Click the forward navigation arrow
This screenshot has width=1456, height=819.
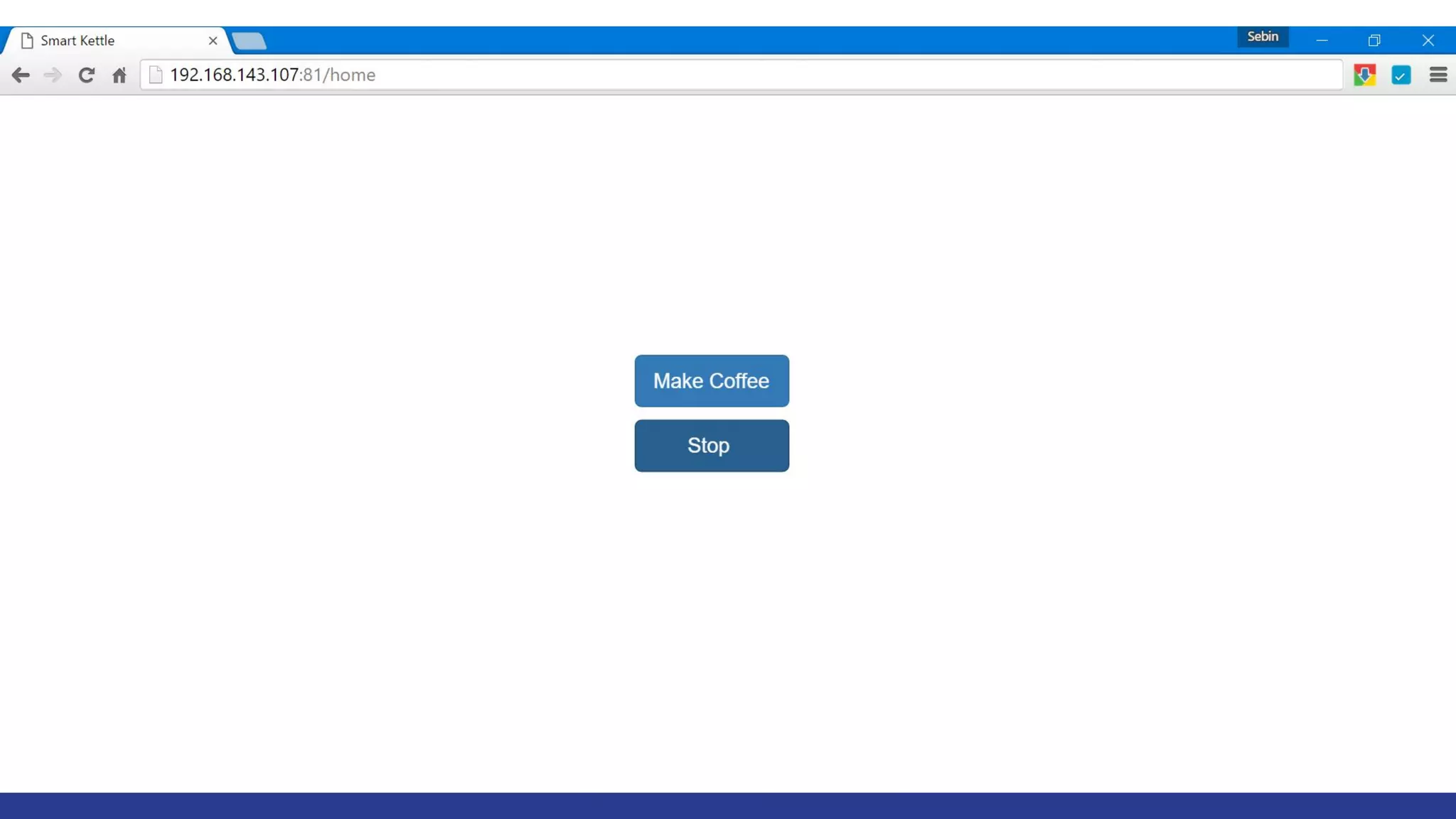(53, 75)
